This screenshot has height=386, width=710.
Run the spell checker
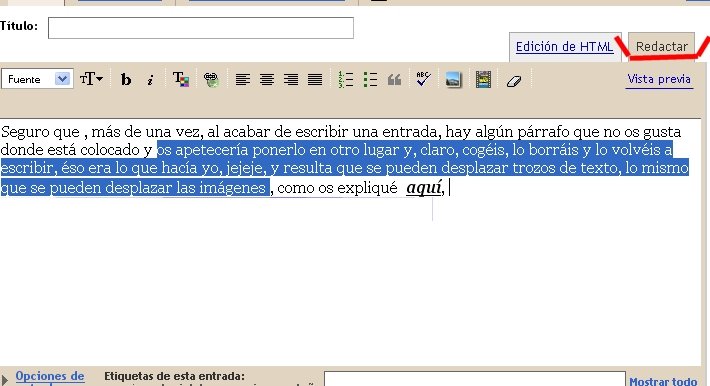coord(423,79)
